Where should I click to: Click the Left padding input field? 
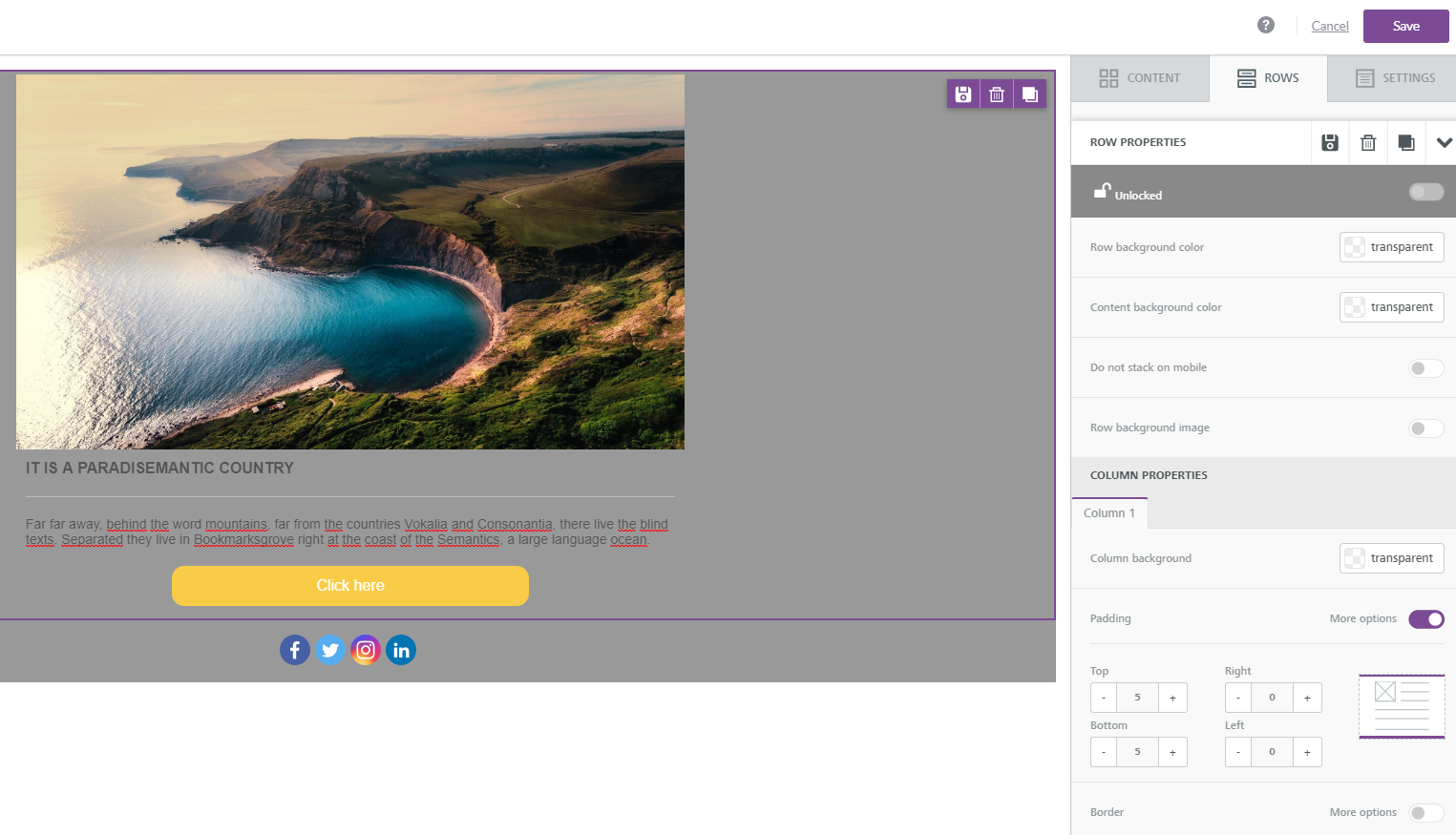1272,752
